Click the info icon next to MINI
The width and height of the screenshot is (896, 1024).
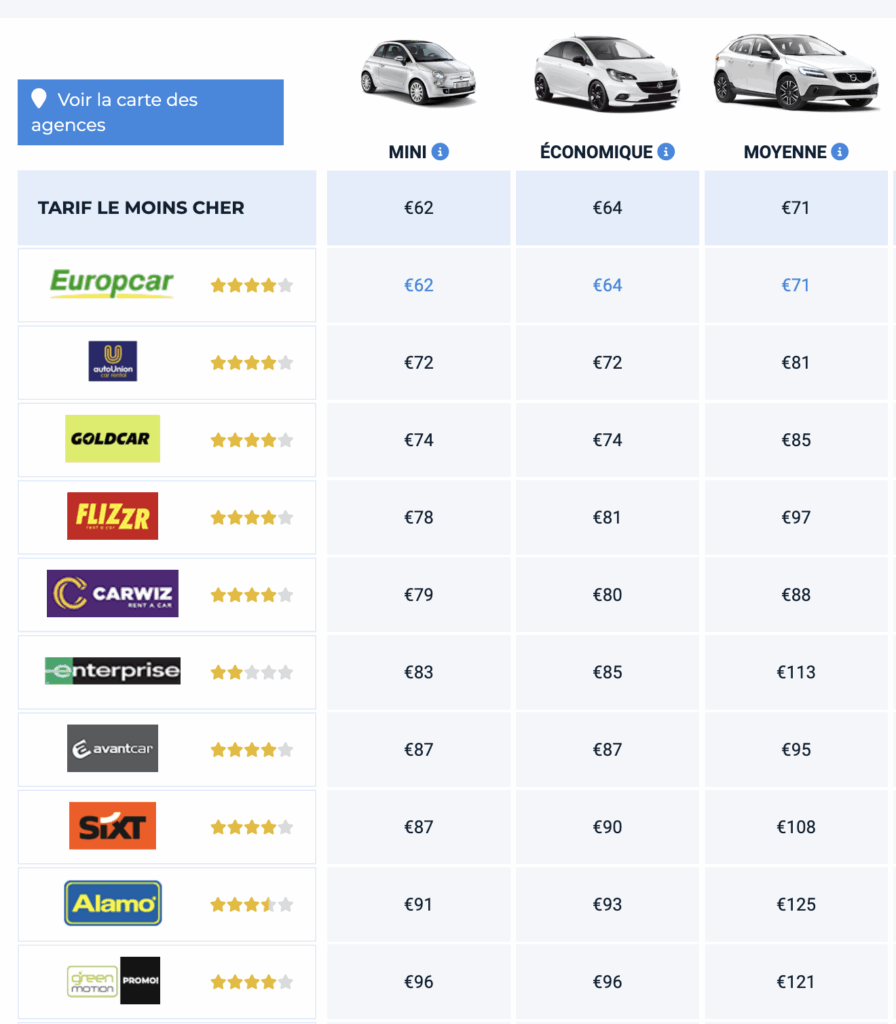[x=440, y=152]
